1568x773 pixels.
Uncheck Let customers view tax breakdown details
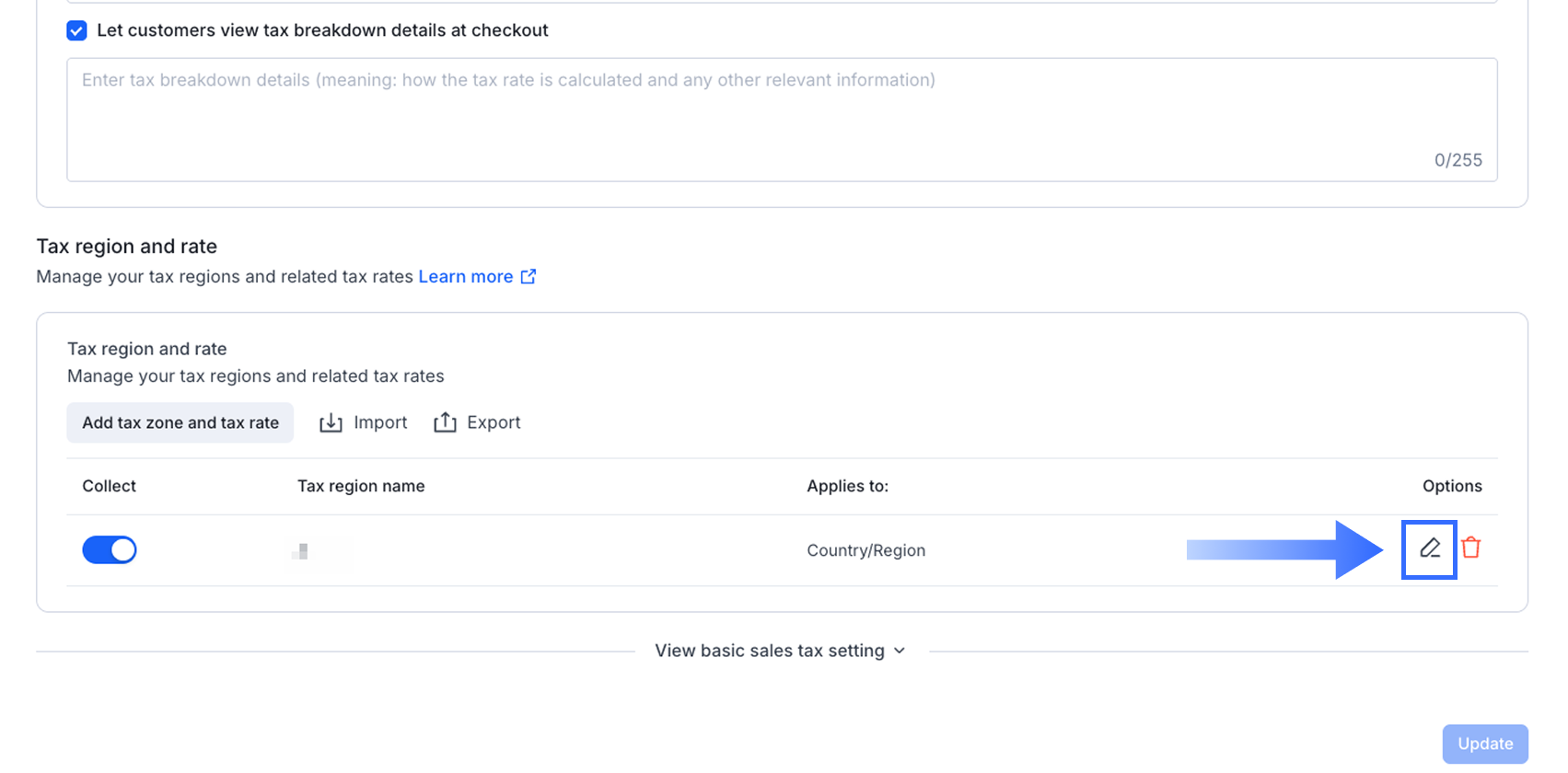pyautogui.click(x=77, y=30)
